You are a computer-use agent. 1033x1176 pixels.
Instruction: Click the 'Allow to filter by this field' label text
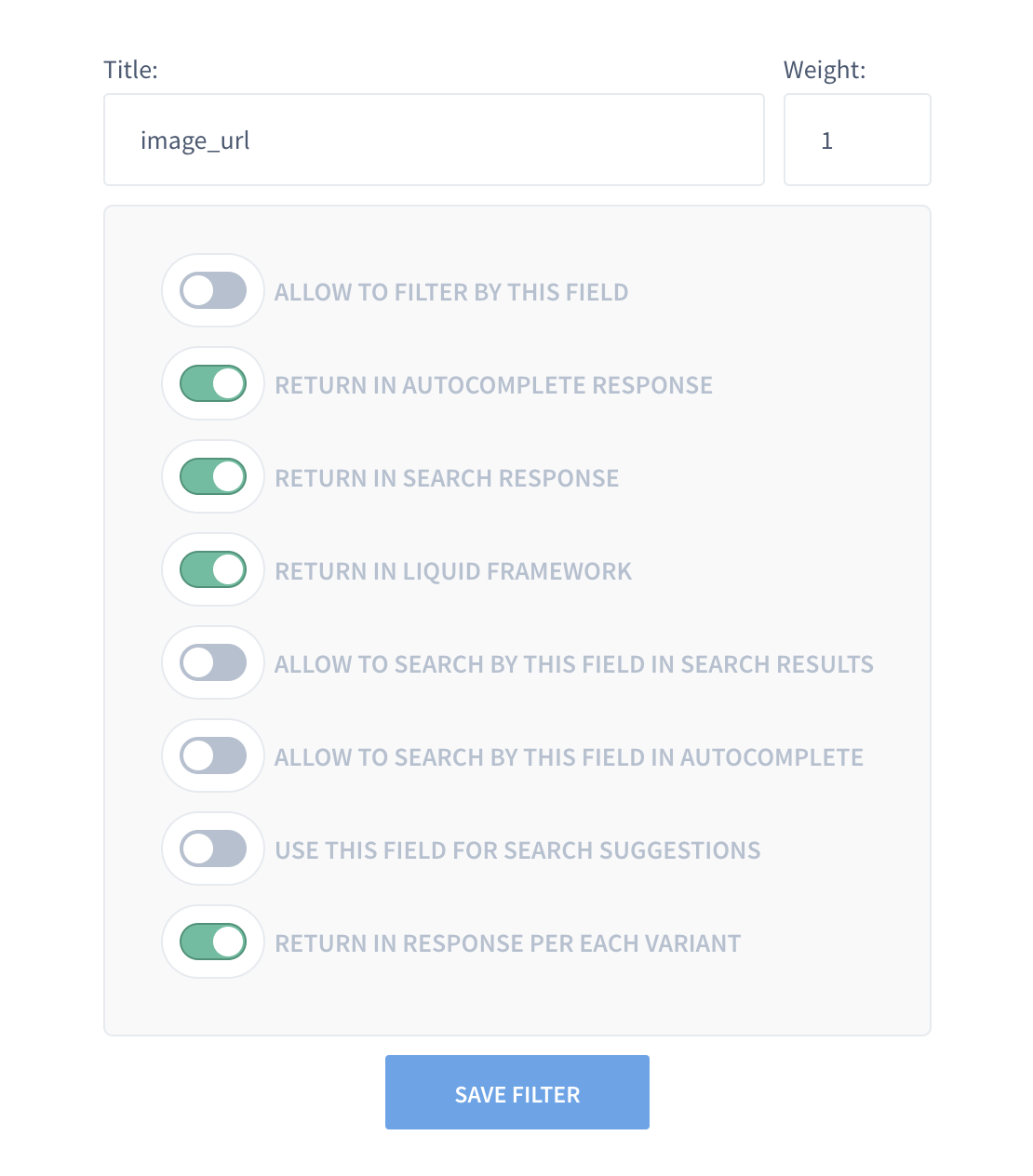451,292
